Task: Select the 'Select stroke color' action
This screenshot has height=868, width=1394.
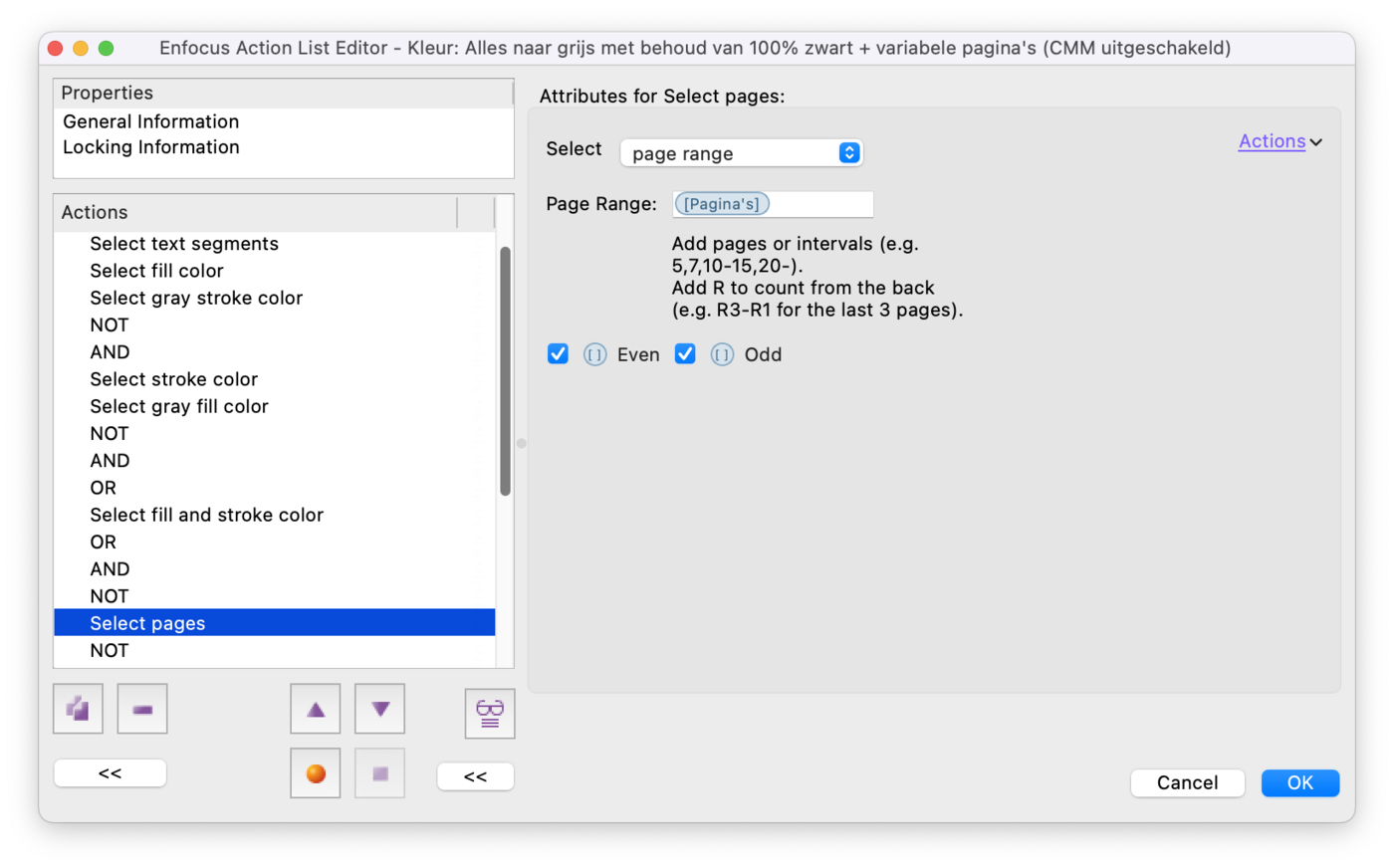Action: tap(275, 379)
